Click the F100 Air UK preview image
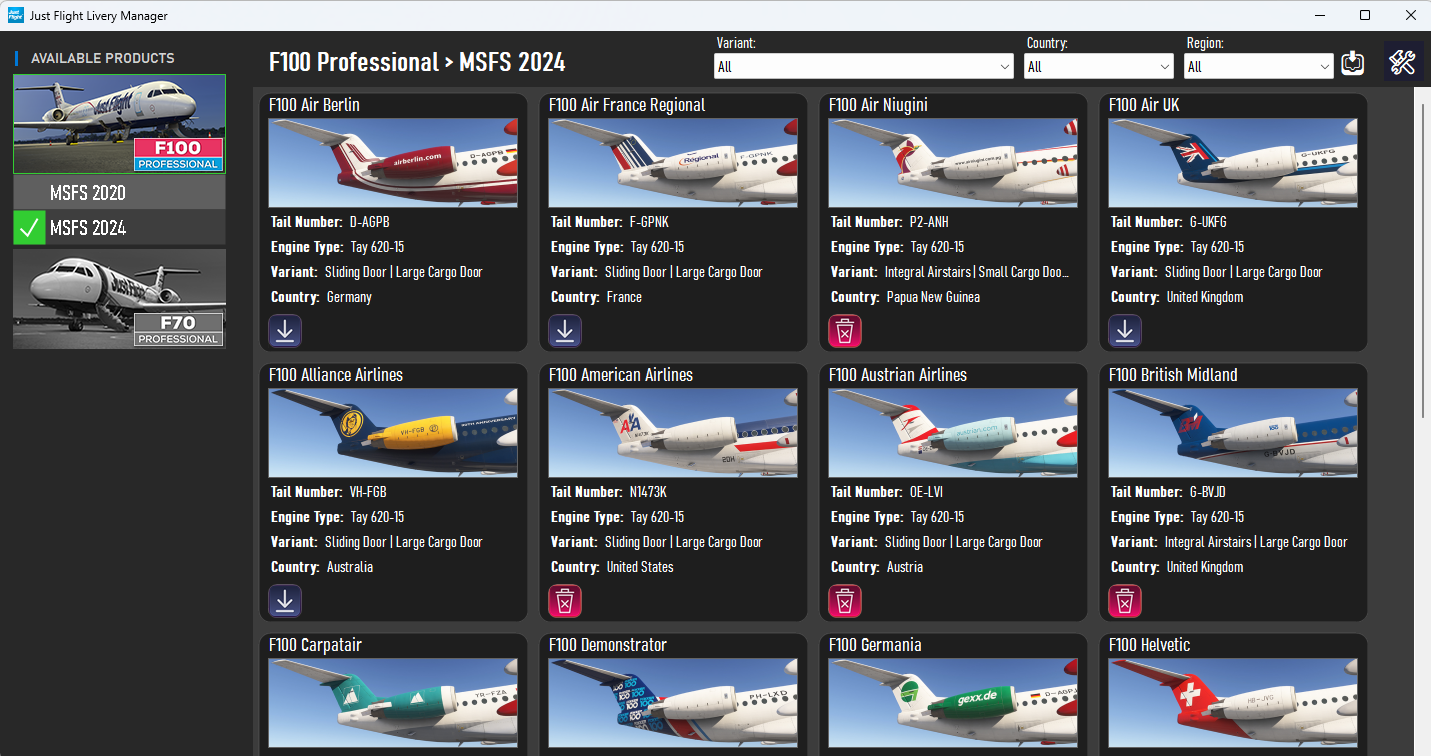The image size is (1431, 756). [x=1233, y=163]
